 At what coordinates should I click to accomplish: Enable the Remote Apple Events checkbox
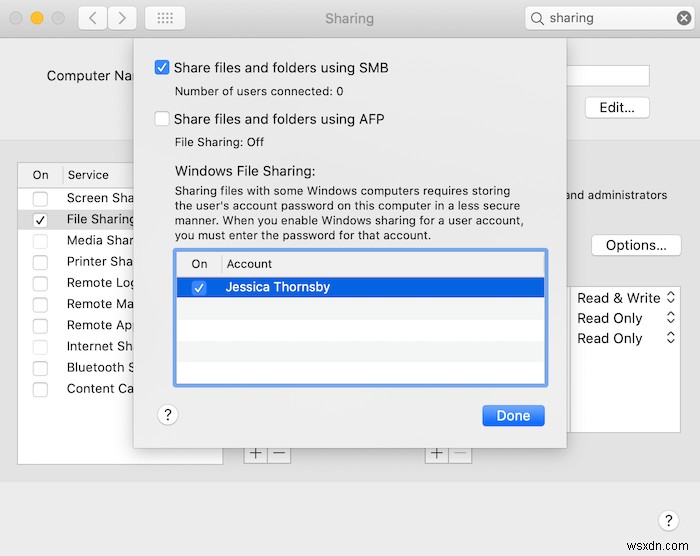40,326
